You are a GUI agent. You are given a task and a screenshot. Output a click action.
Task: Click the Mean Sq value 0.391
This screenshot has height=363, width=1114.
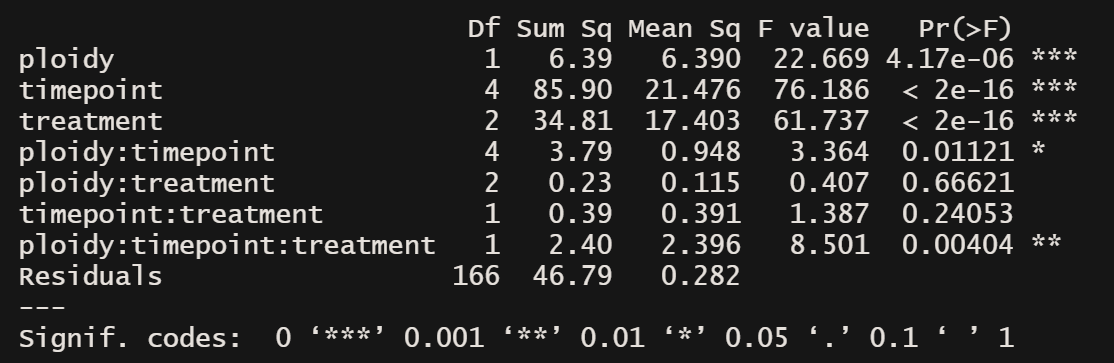pos(701,215)
